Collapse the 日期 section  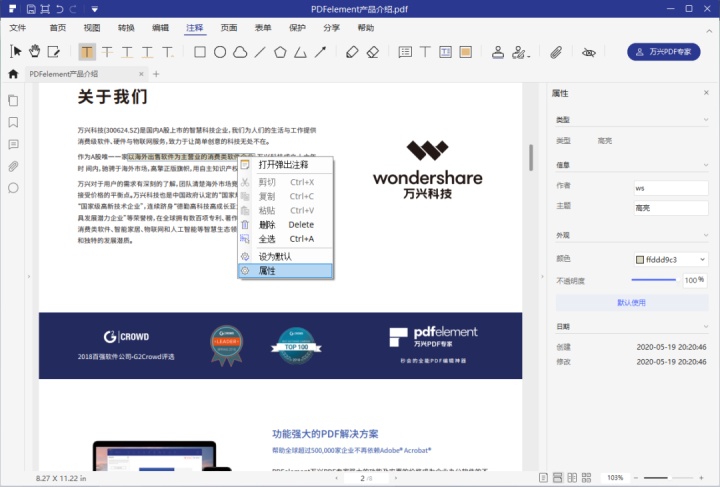706,326
